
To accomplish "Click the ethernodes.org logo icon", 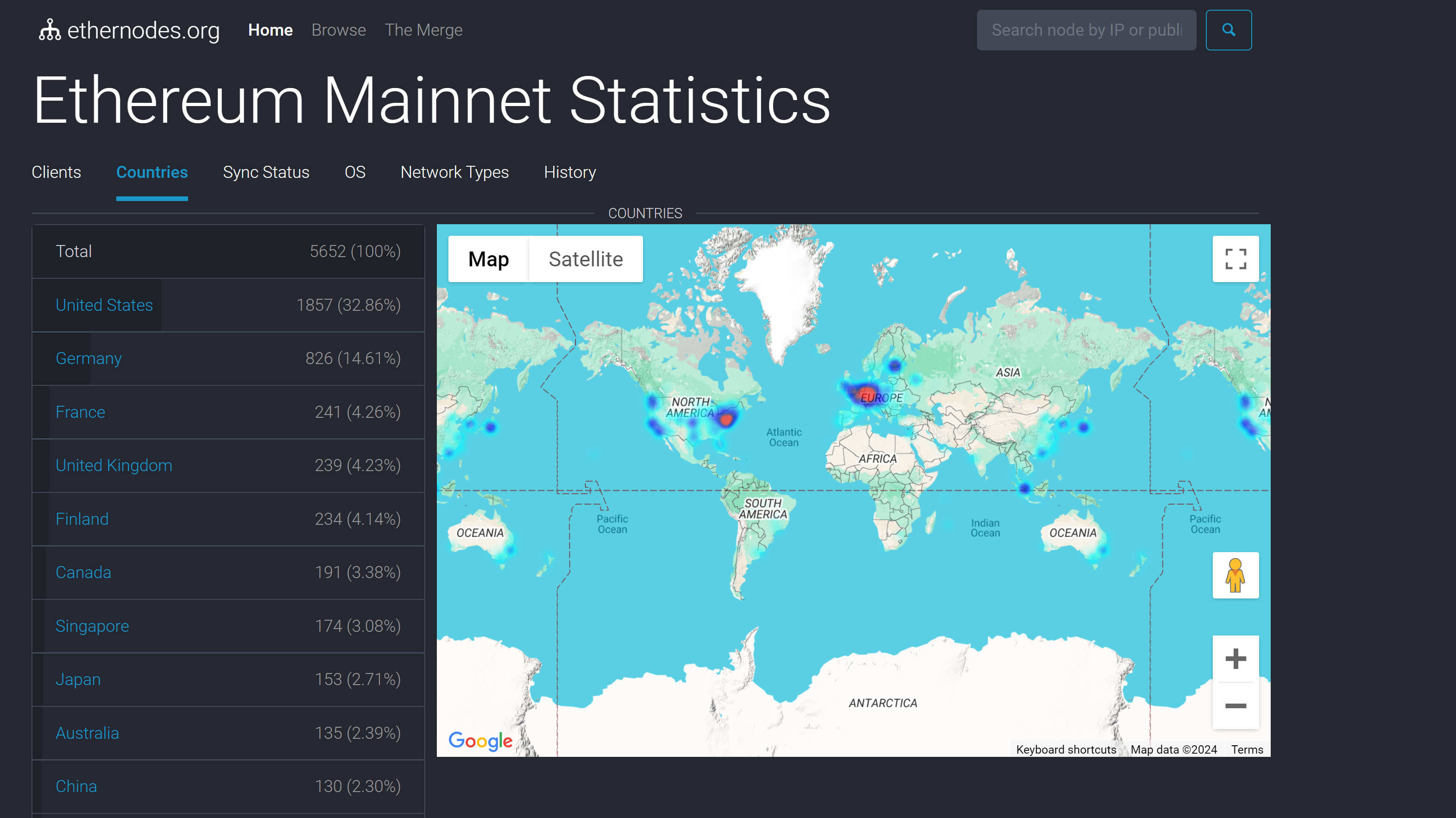I will click(x=50, y=30).
